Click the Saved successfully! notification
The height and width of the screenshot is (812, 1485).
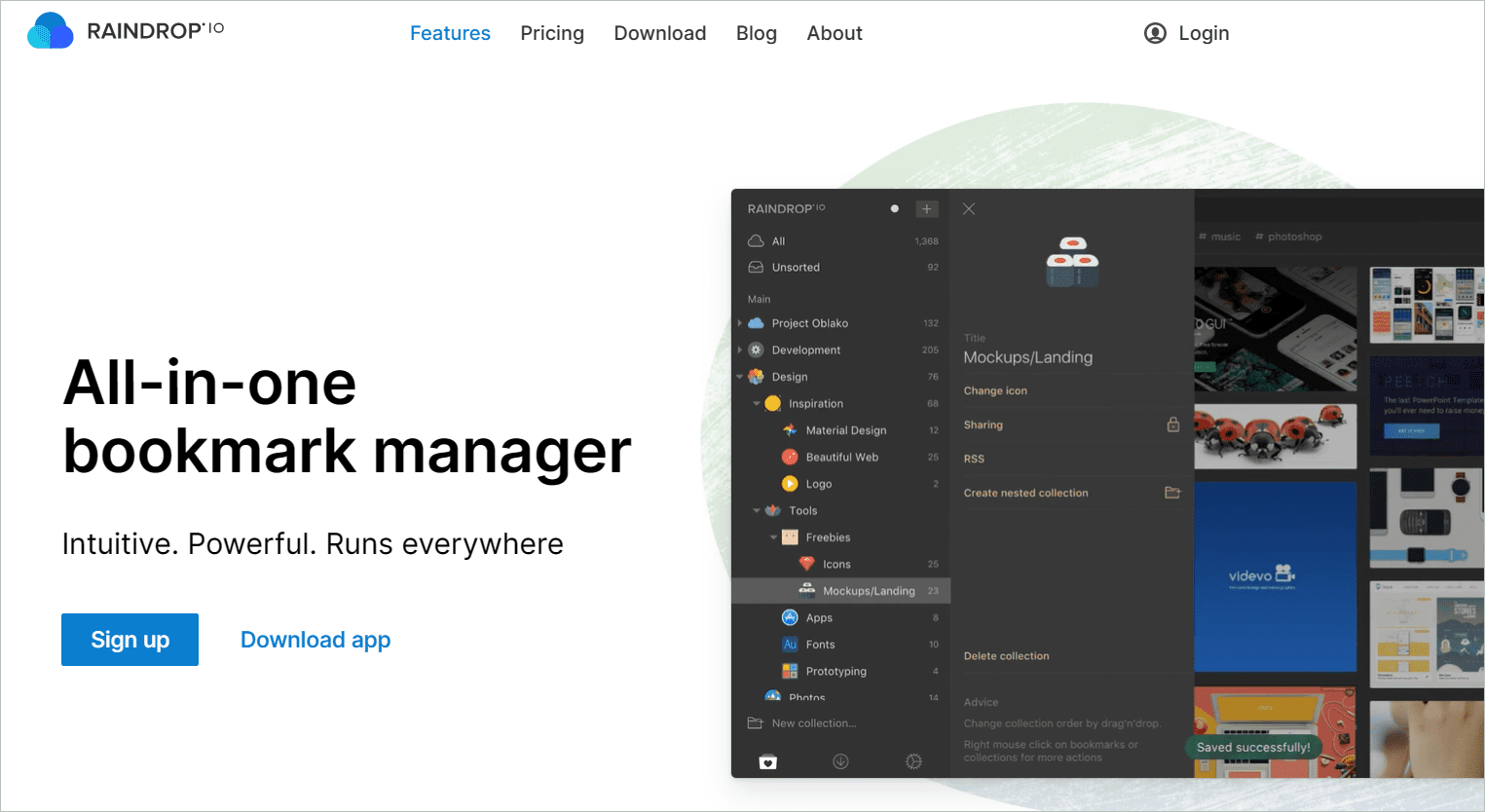click(x=1253, y=747)
